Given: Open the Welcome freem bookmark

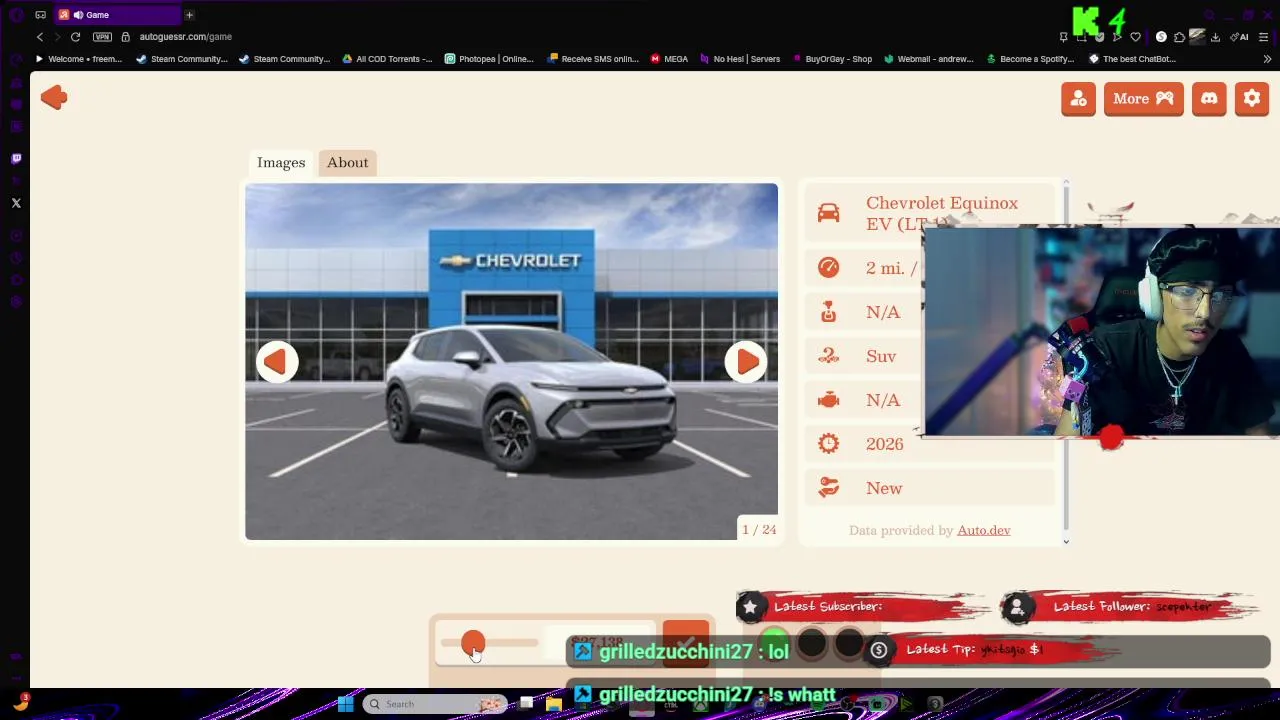Looking at the screenshot, I should pyautogui.click(x=78, y=59).
